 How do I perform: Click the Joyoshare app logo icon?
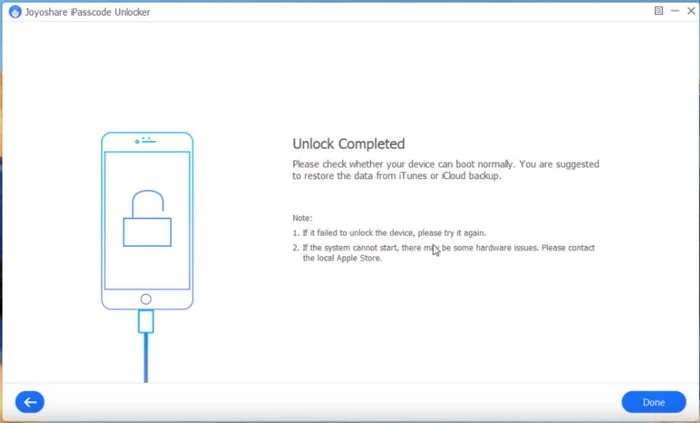point(15,12)
